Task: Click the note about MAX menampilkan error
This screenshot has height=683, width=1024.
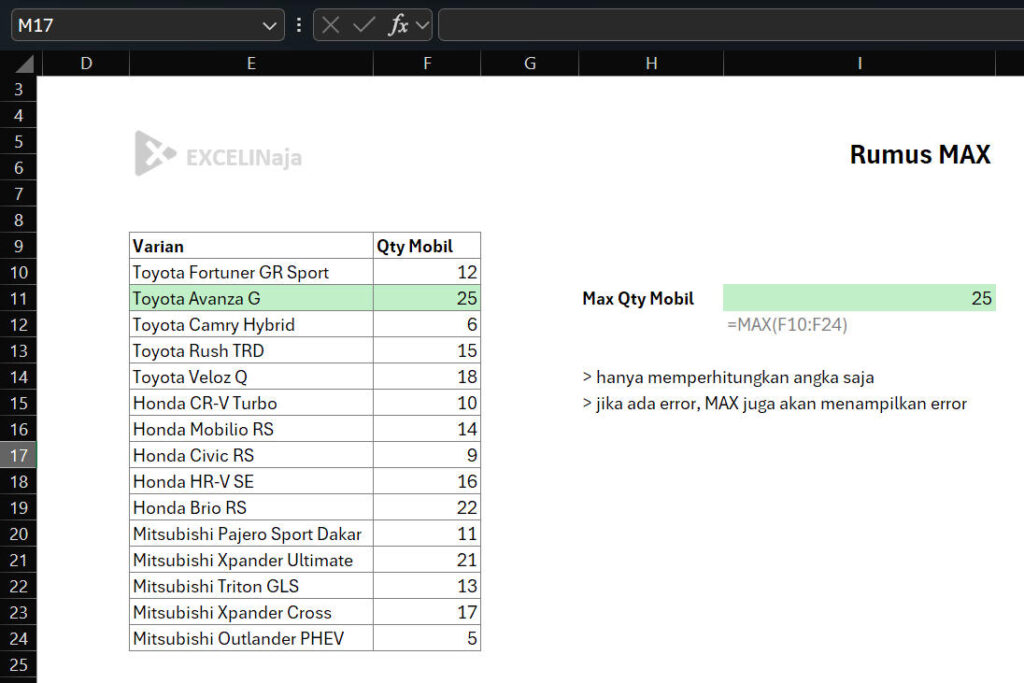Action: click(x=775, y=404)
